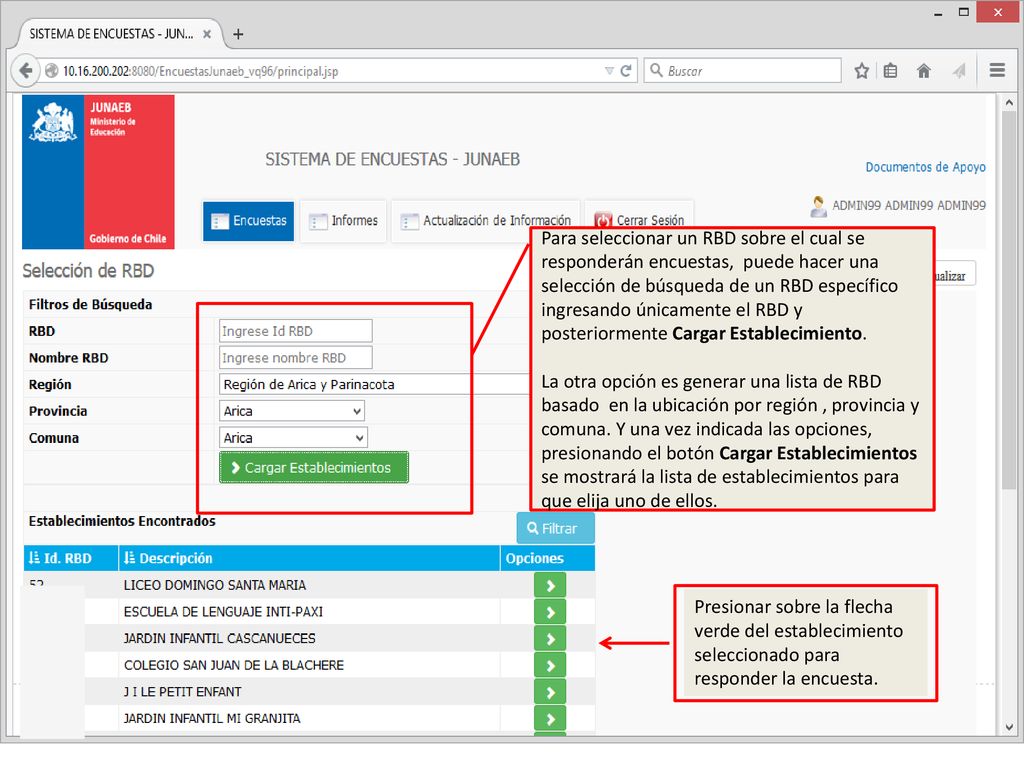Go back using the browser back arrow

point(25,71)
